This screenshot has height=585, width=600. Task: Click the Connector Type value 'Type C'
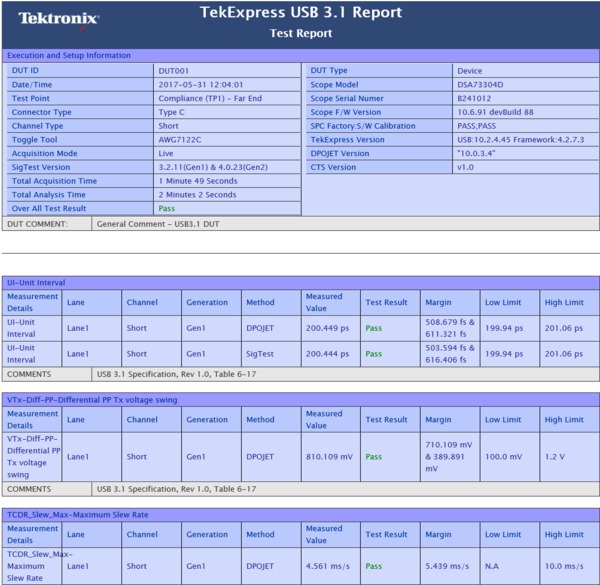pos(171,112)
